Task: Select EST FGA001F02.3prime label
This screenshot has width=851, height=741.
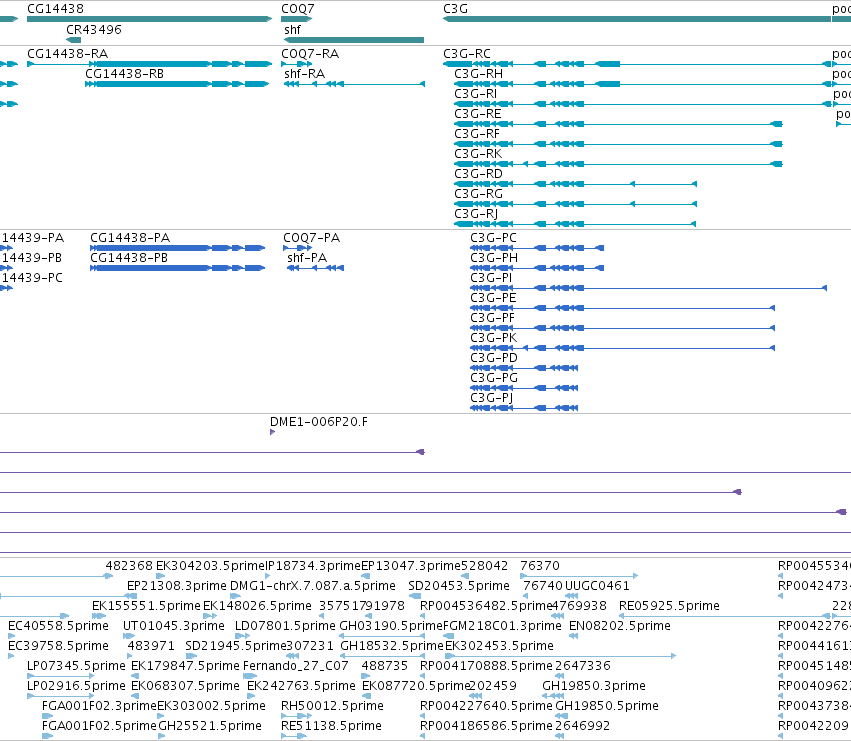Action: (99, 706)
